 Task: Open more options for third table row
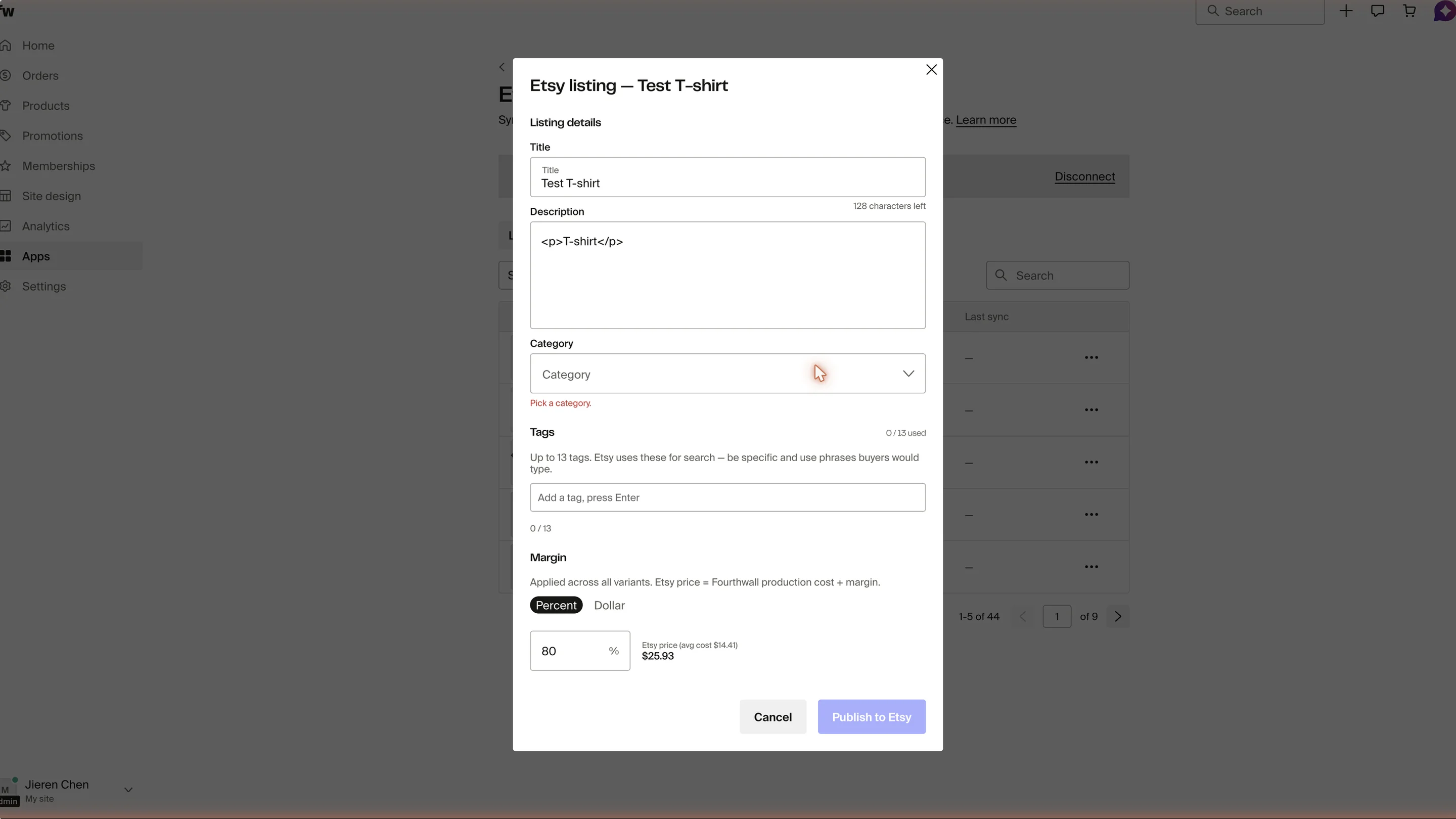[x=1091, y=463]
